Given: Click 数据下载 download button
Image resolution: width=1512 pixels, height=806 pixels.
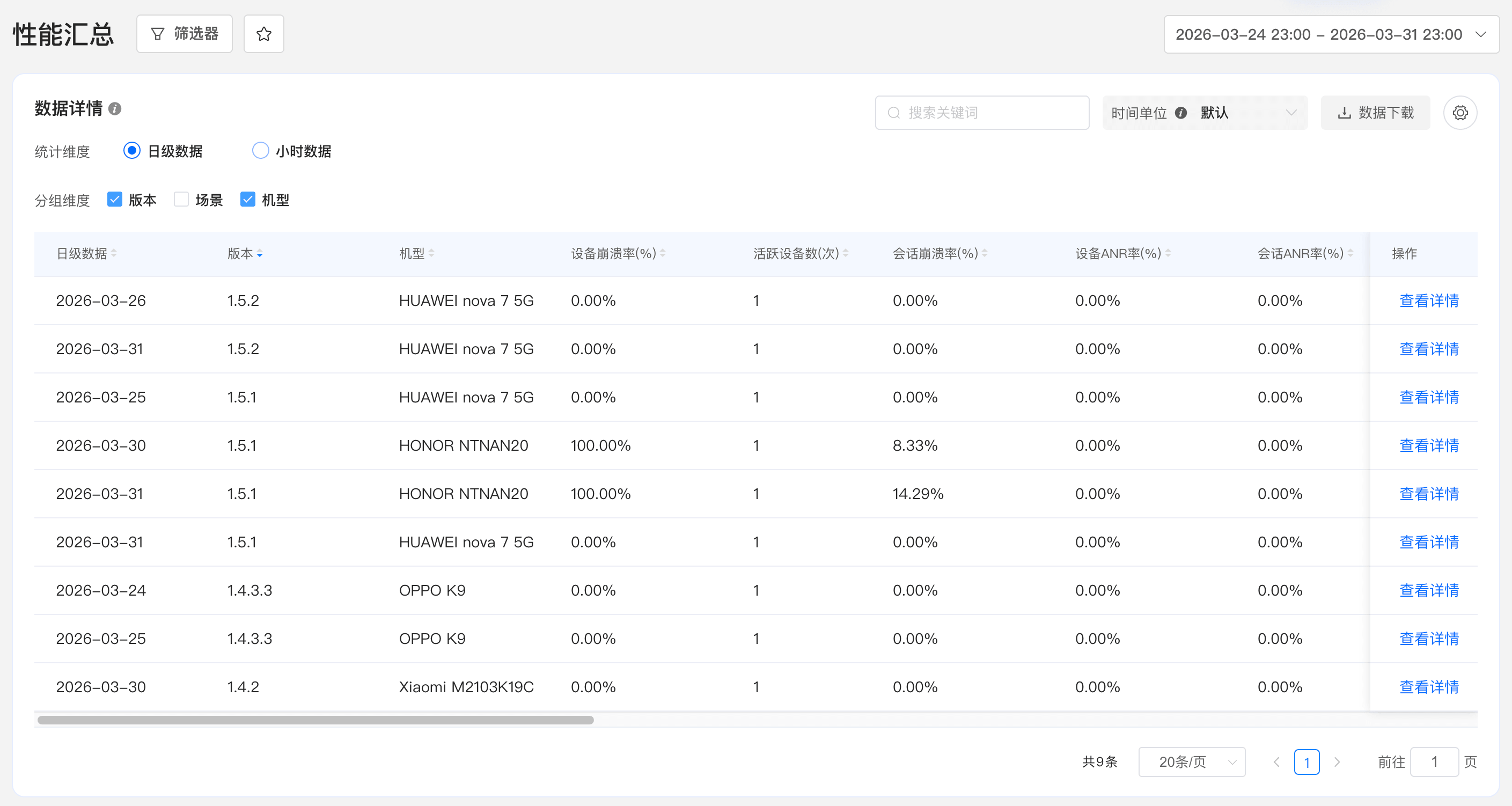Looking at the screenshot, I should 1375,113.
